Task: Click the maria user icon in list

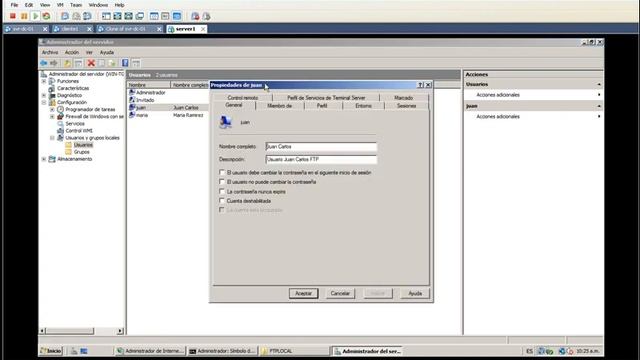Action: (x=132, y=115)
